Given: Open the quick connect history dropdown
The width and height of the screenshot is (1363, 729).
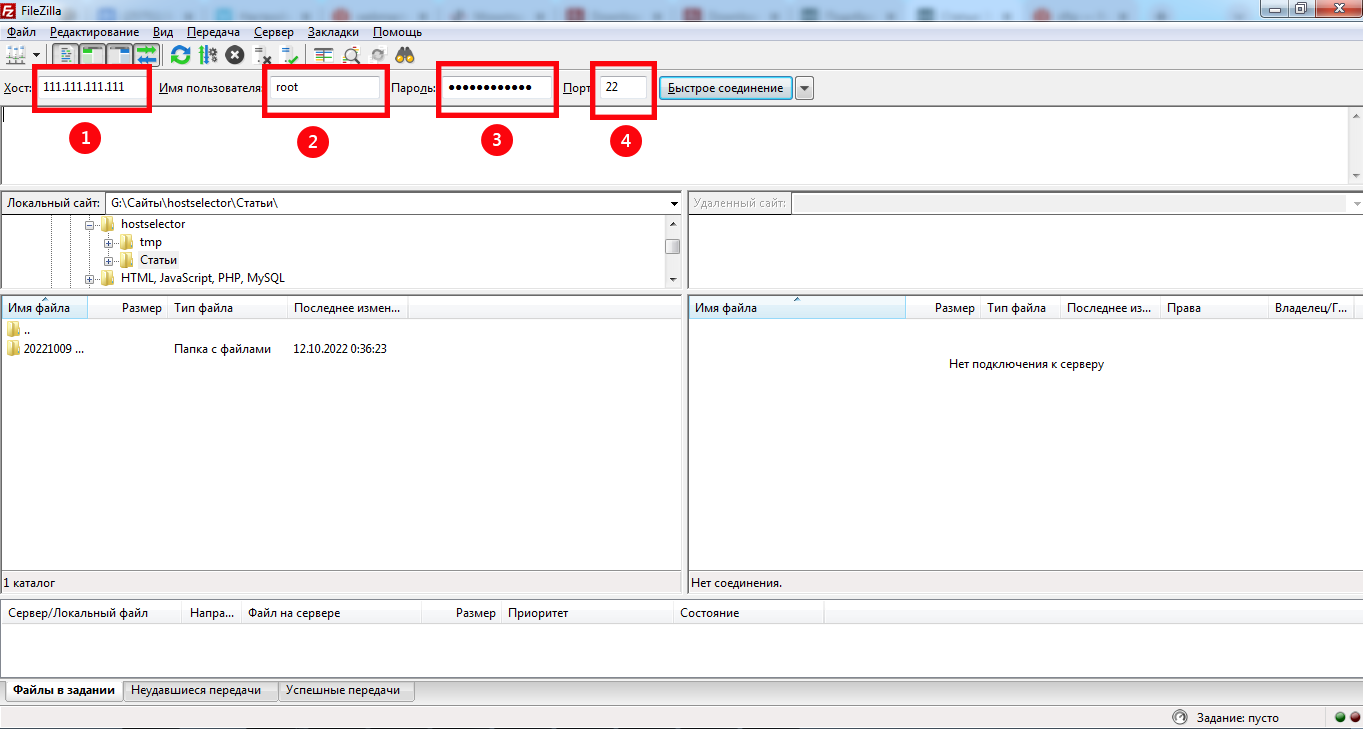Looking at the screenshot, I should 805,88.
